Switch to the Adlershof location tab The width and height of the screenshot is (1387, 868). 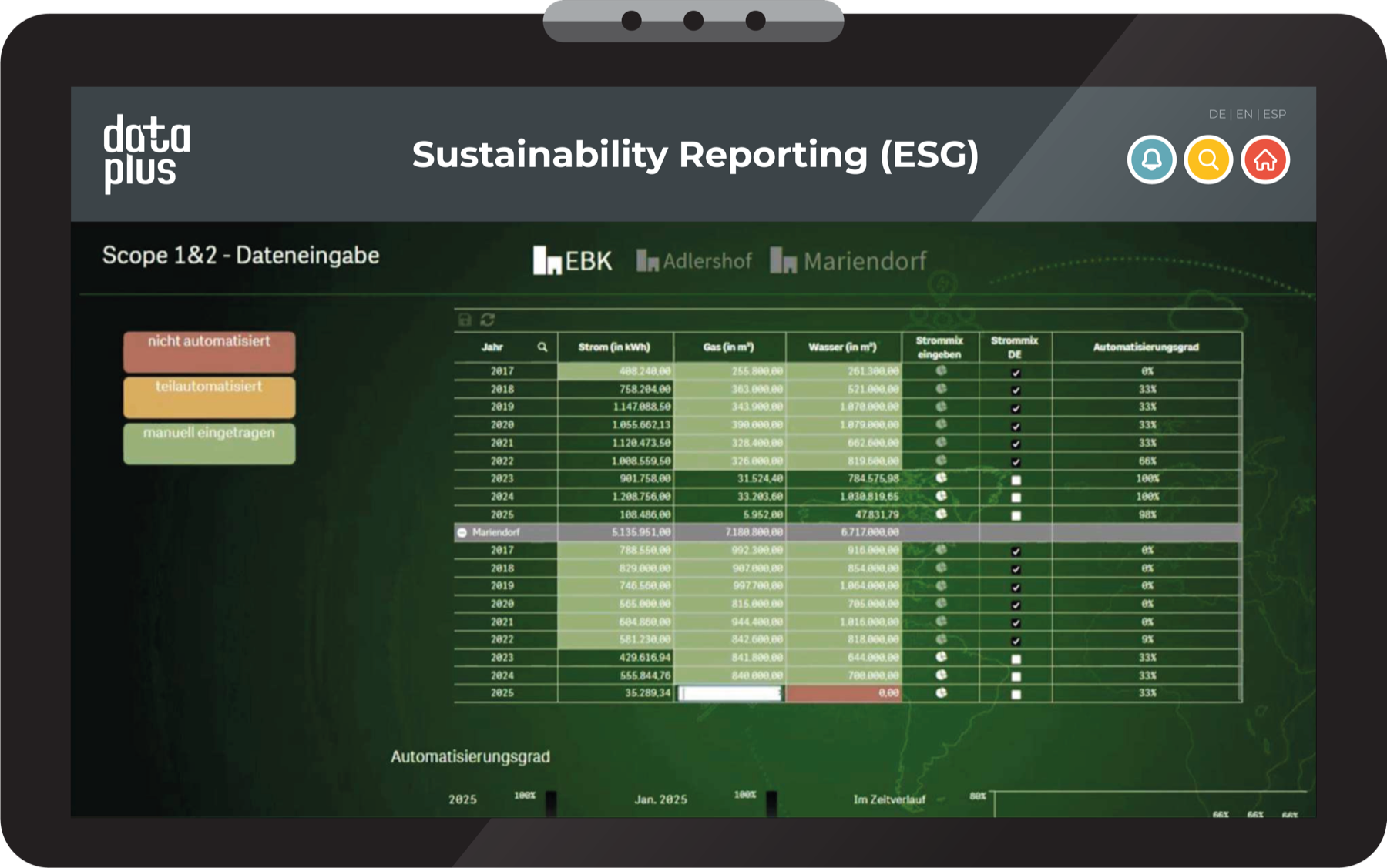tap(693, 261)
